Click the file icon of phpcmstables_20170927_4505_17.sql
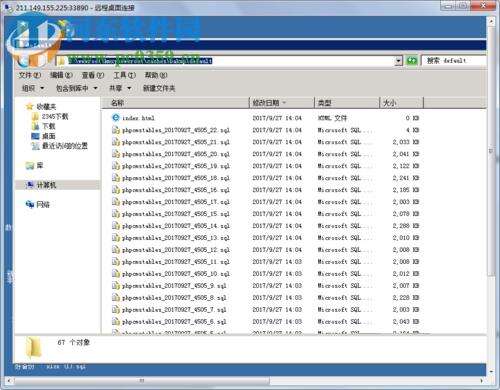 click(x=116, y=202)
